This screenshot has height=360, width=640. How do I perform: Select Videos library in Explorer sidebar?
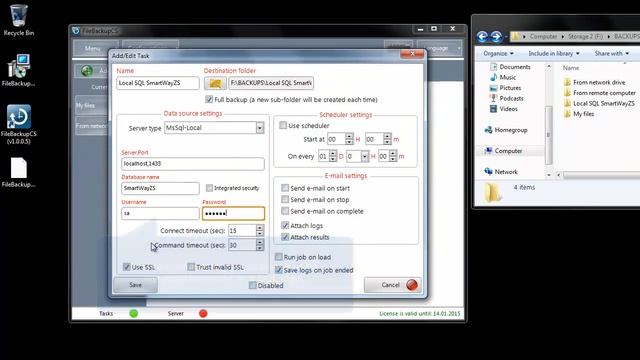[504, 109]
